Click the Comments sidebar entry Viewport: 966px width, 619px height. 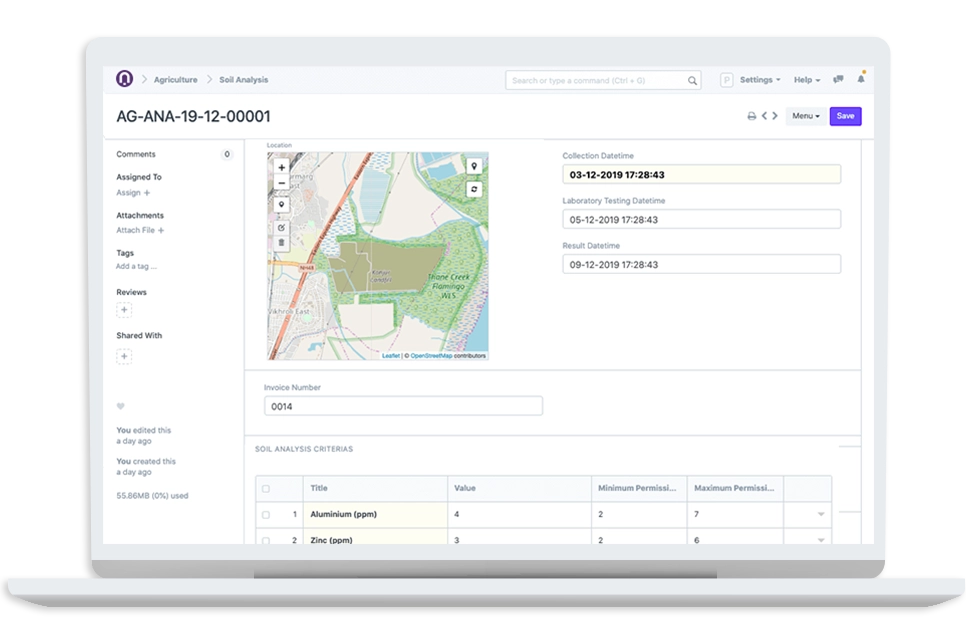coord(136,154)
